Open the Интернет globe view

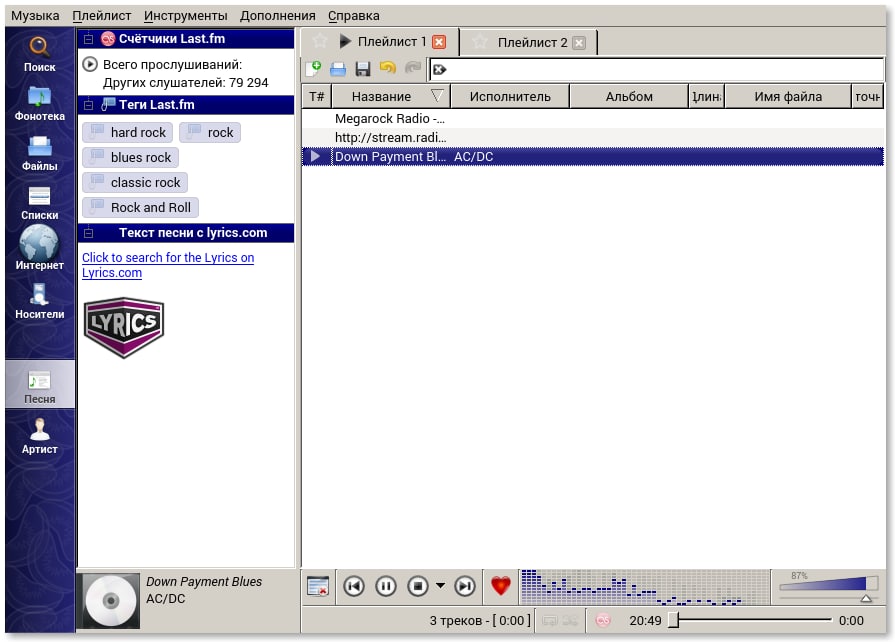pyautogui.click(x=39, y=248)
